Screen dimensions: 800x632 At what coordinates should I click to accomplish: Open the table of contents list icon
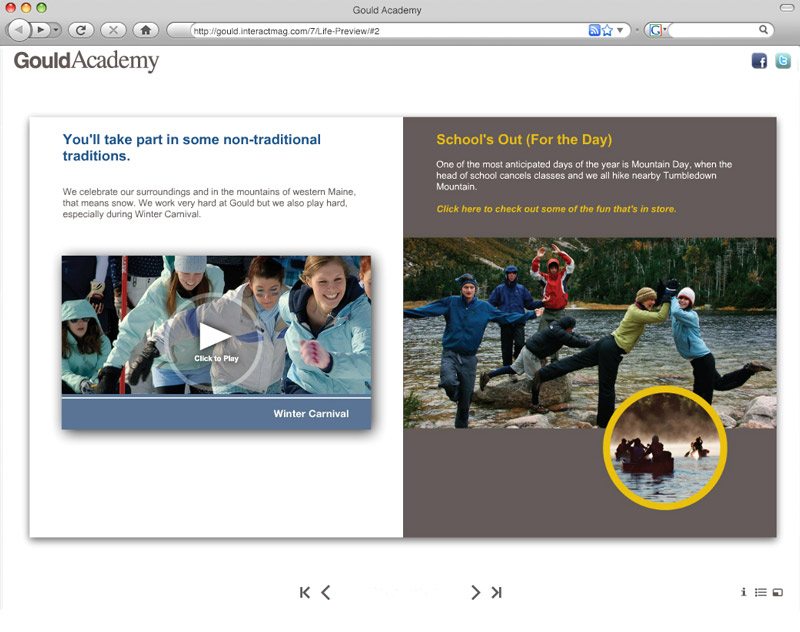tap(761, 592)
